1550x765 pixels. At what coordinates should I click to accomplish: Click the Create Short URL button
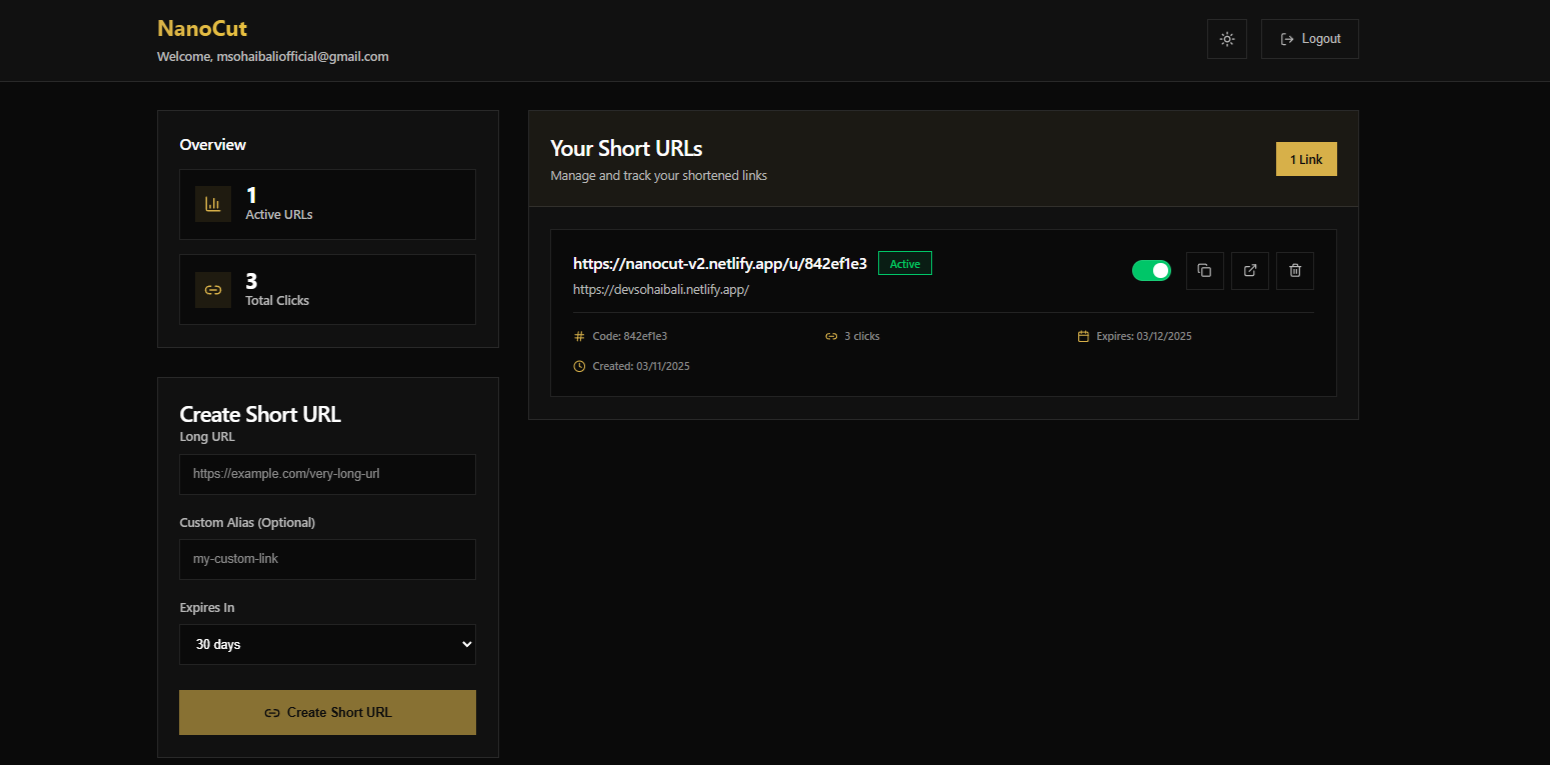click(327, 713)
